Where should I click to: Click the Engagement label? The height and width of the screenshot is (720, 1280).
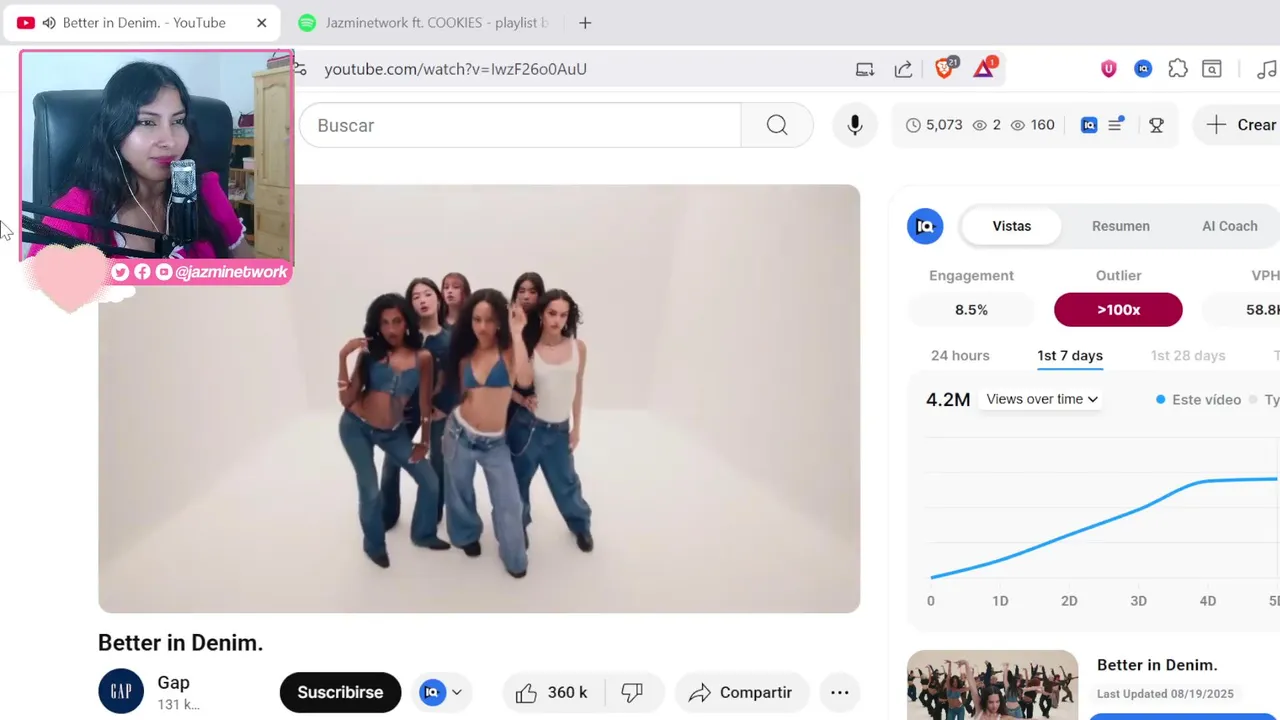click(x=971, y=275)
